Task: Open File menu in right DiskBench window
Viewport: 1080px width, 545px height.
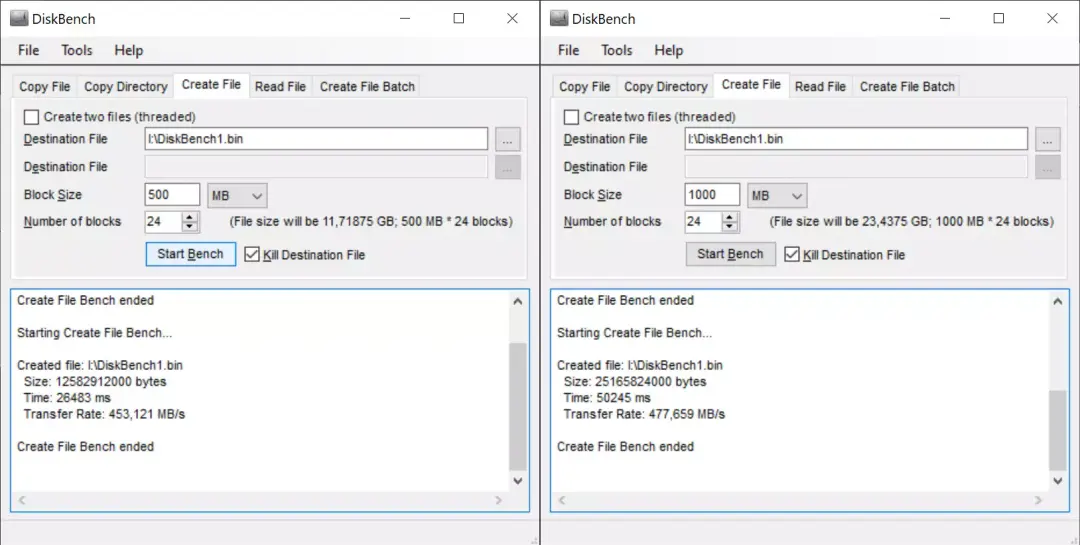Action: pos(568,50)
